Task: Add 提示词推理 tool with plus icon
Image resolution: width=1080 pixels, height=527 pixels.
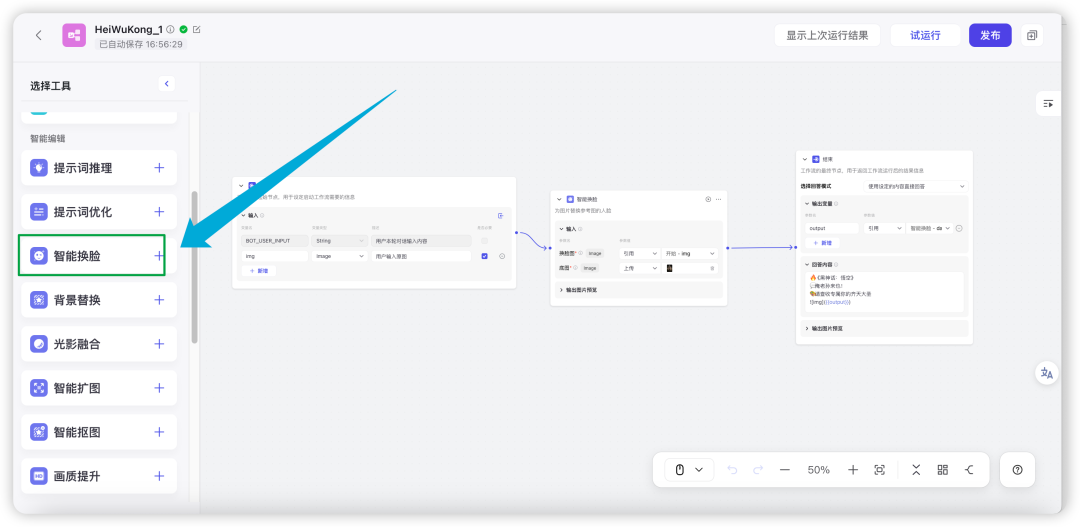Action: pos(159,167)
